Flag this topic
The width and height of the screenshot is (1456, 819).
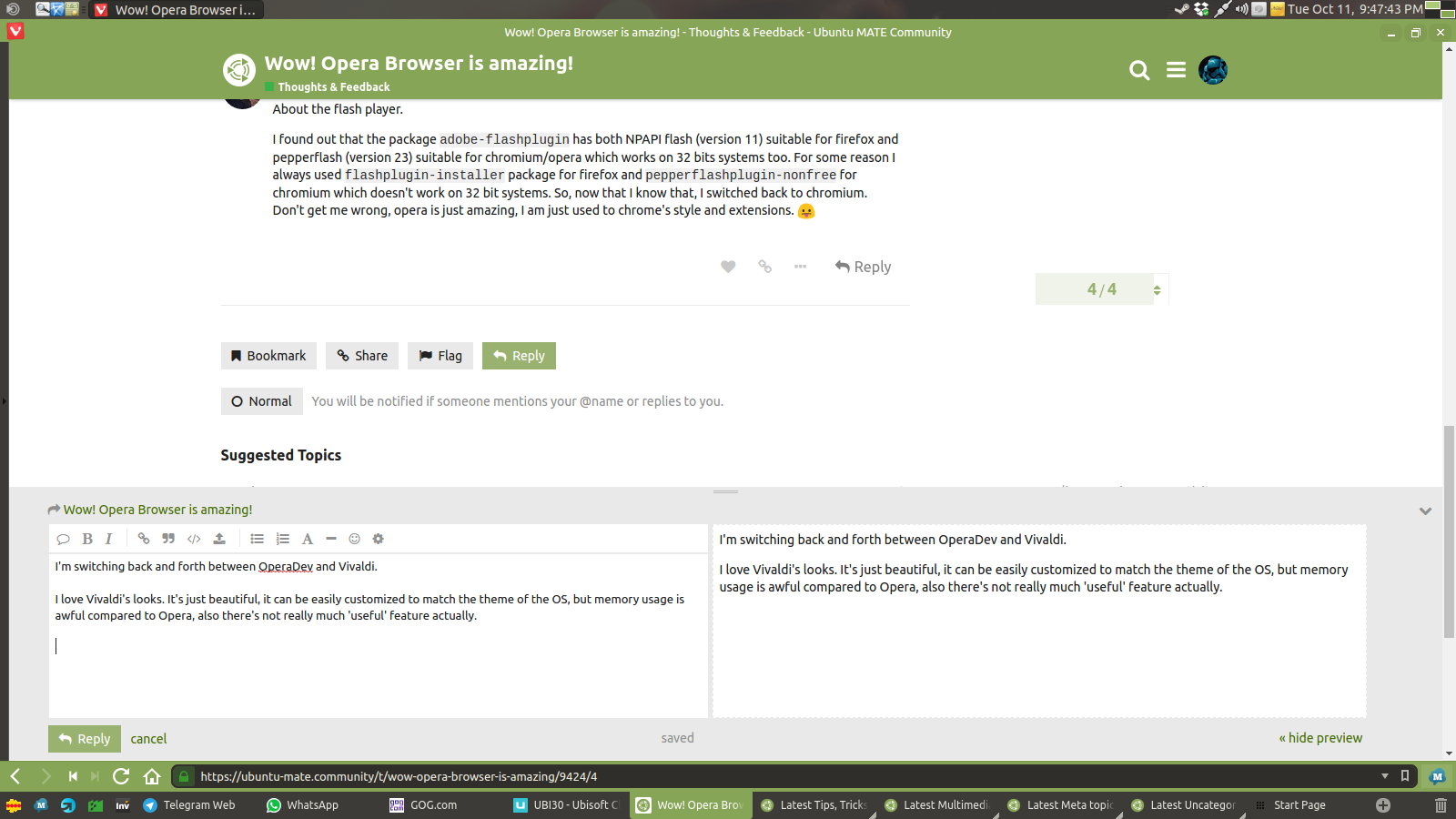(440, 356)
